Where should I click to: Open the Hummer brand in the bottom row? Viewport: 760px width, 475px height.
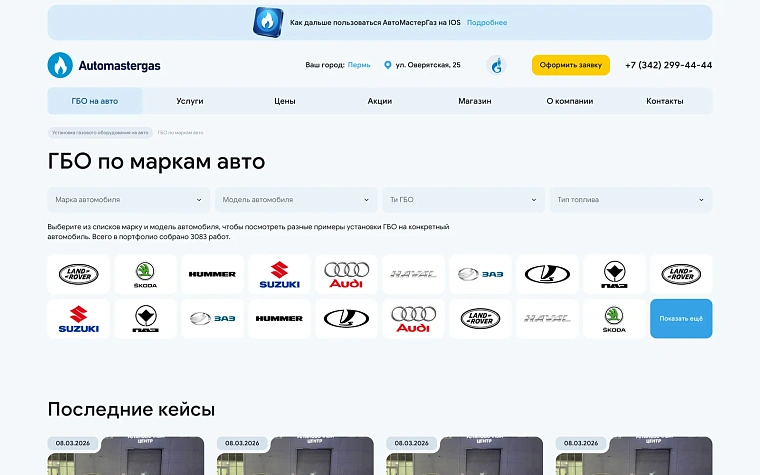point(279,318)
